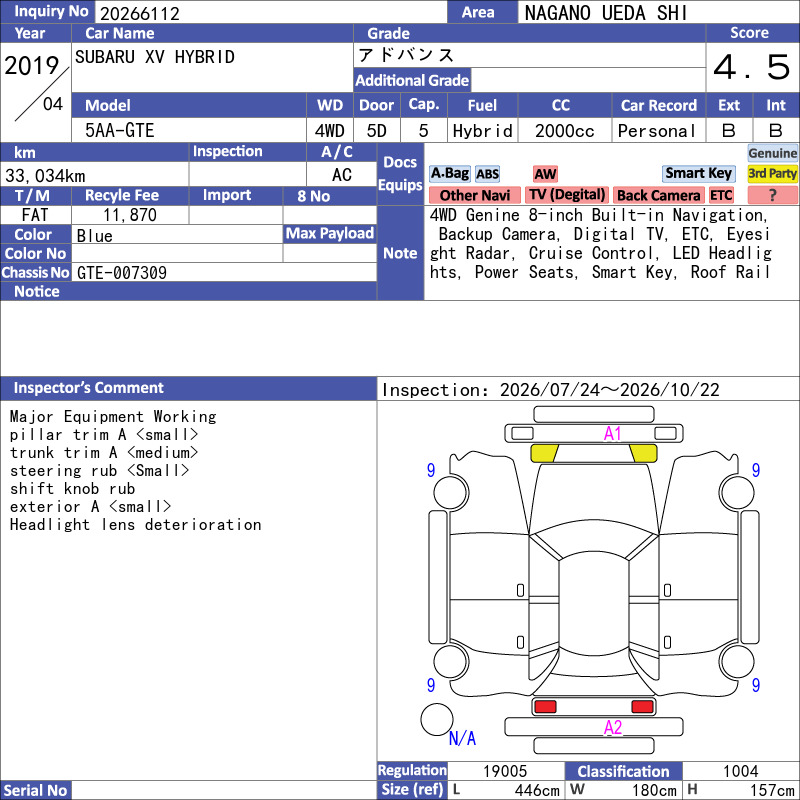
Task: Click the N/A spare tire circle
Action: (437, 719)
